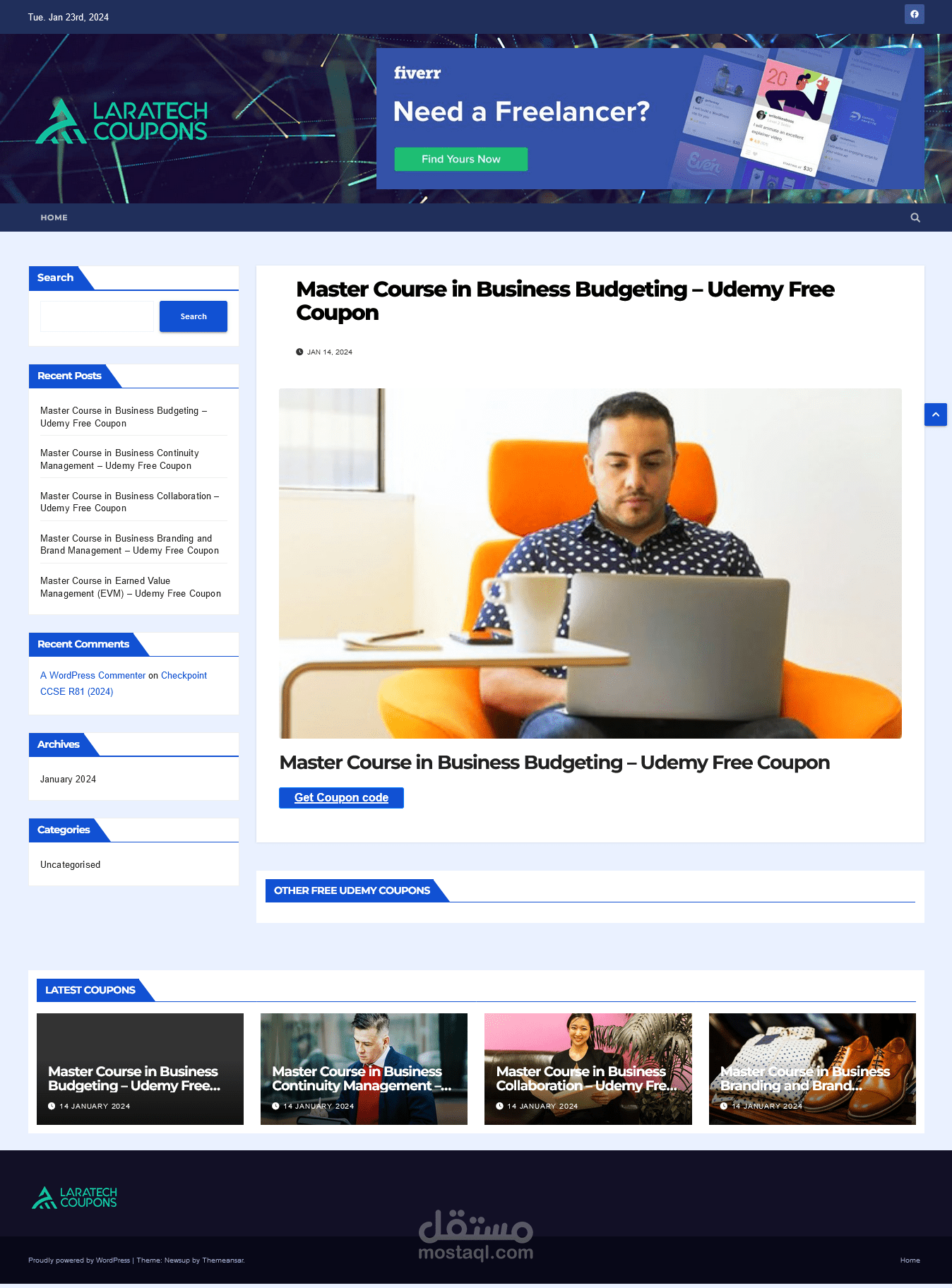Click the Laratech Coupons header logo
Image resolution: width=952 pixels, height=1288 pixels.
[x=121, y=121]
